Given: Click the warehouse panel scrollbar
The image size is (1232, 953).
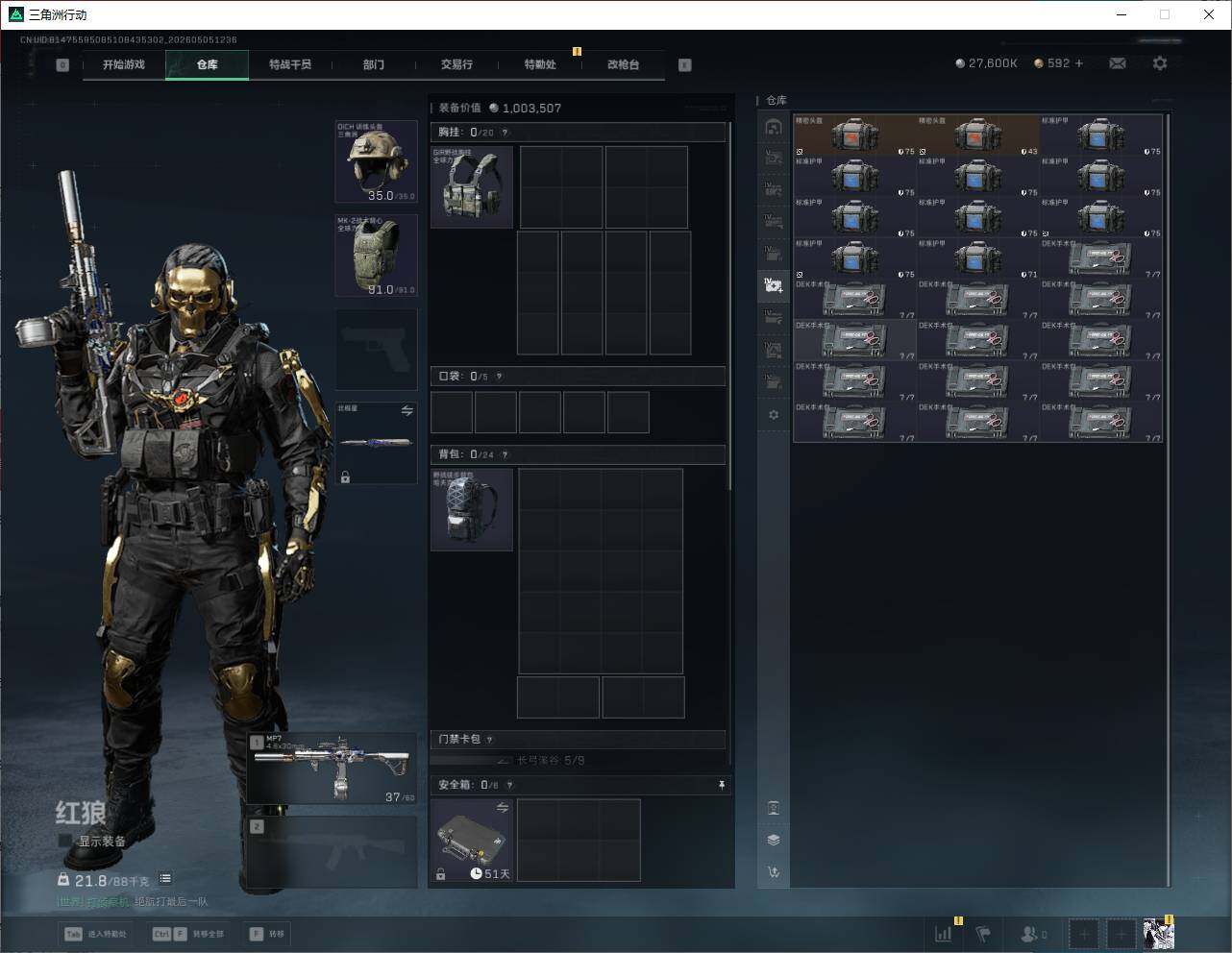Looking at the screenshot, I should pyautogui.click(x=1168, y=500).
